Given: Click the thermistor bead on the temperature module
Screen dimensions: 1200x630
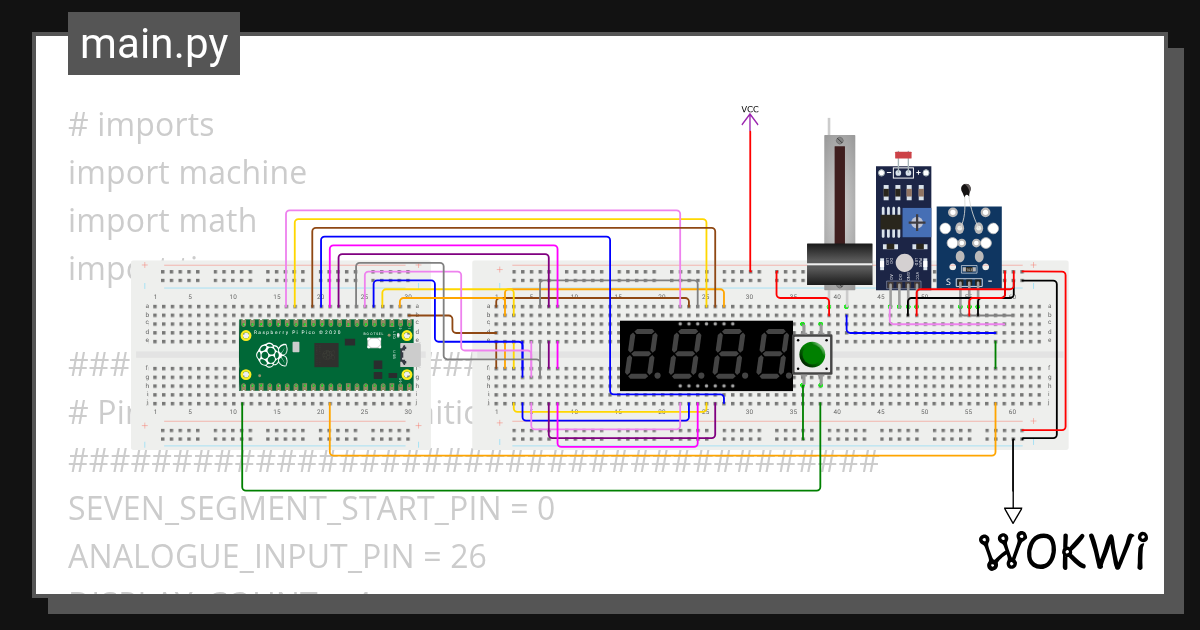Looking at the screenshot, I should click(x=966, y=188).
